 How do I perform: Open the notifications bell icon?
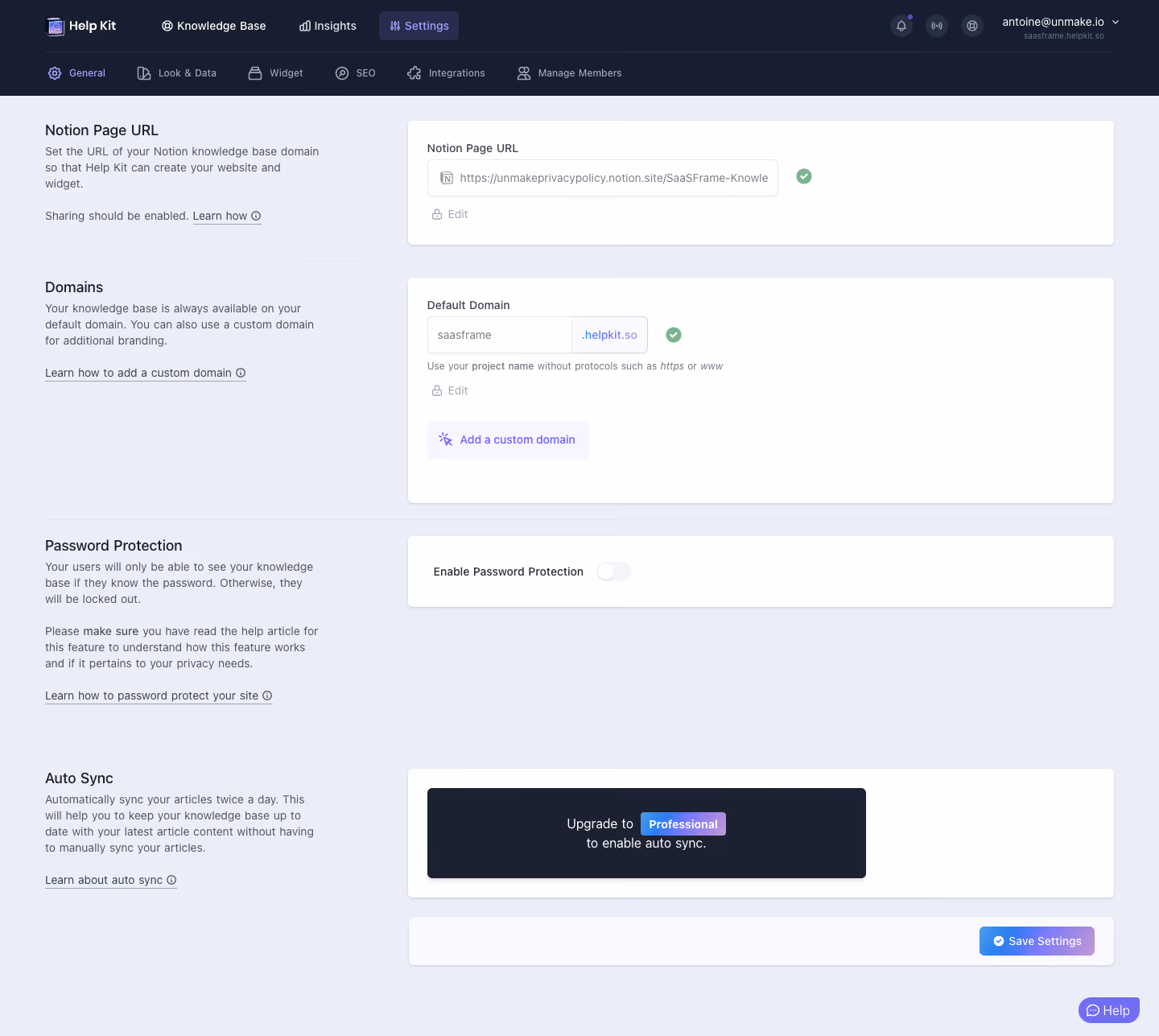(901, 26)
